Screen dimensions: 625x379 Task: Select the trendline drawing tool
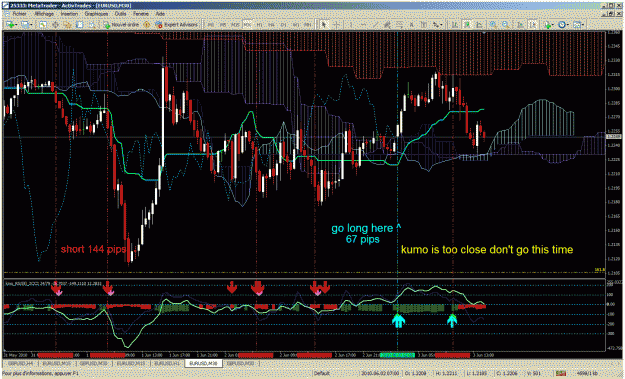click(x=375, y=25)
